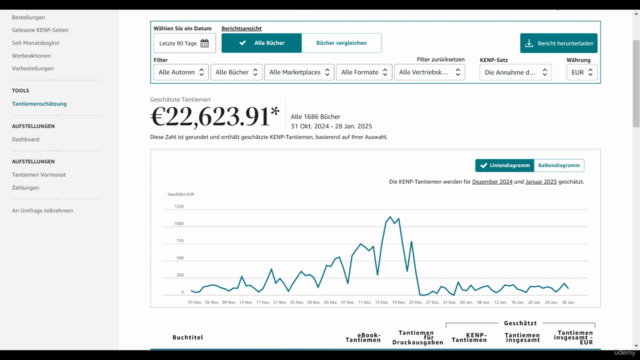Open the Bestellungen report in the sidebar

point(28,17)
